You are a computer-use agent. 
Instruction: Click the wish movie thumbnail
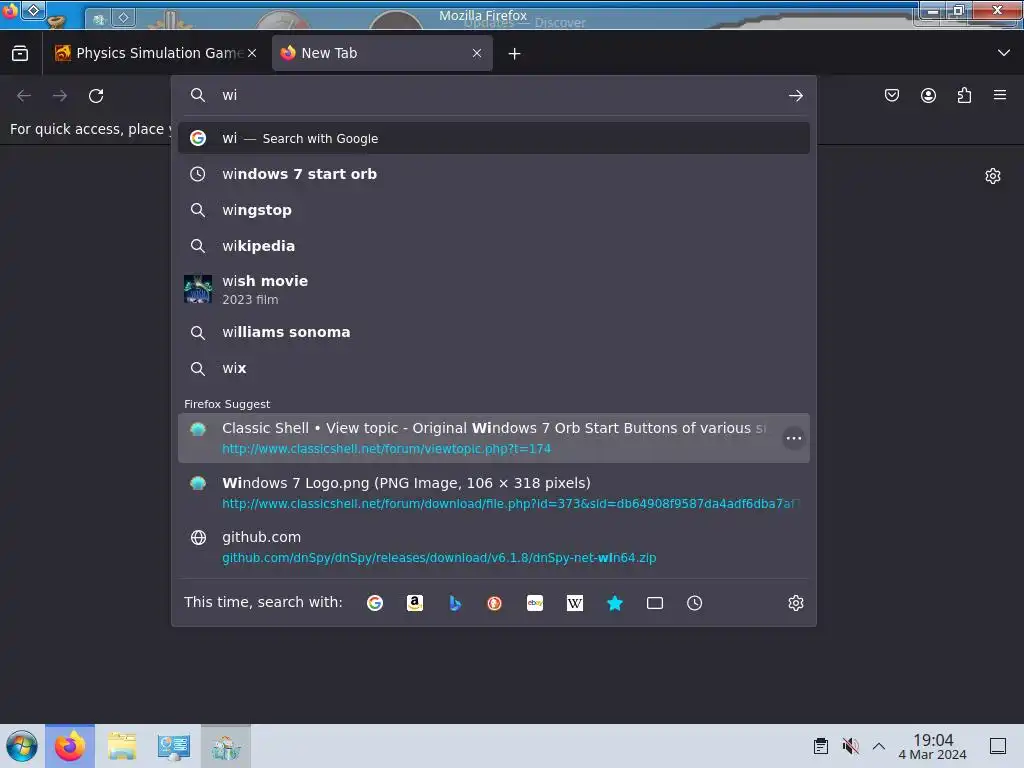pos(198,289)
